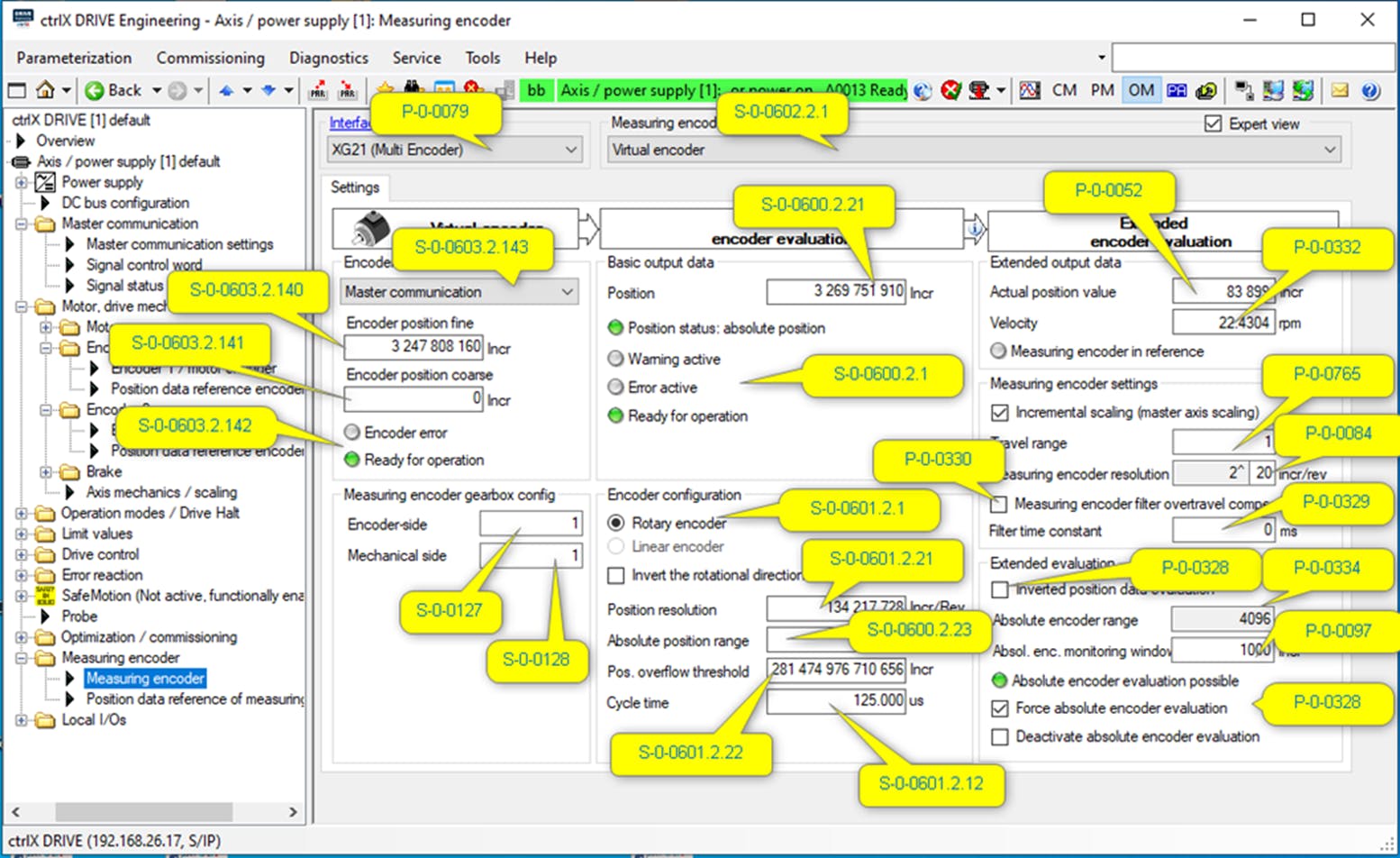Open the Diagnostics menu

coord(328,58)
